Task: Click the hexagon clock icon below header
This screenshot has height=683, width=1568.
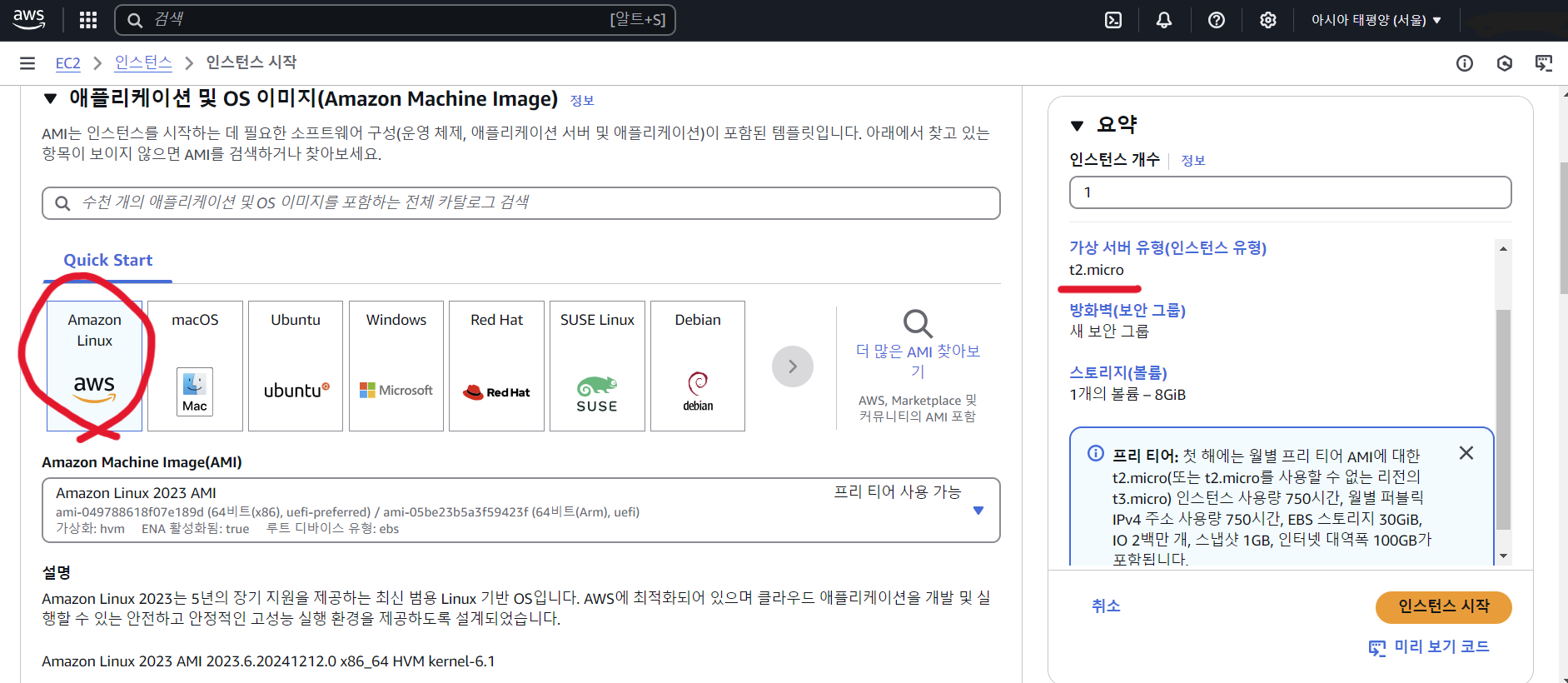Action: [x=1505, y=63]
